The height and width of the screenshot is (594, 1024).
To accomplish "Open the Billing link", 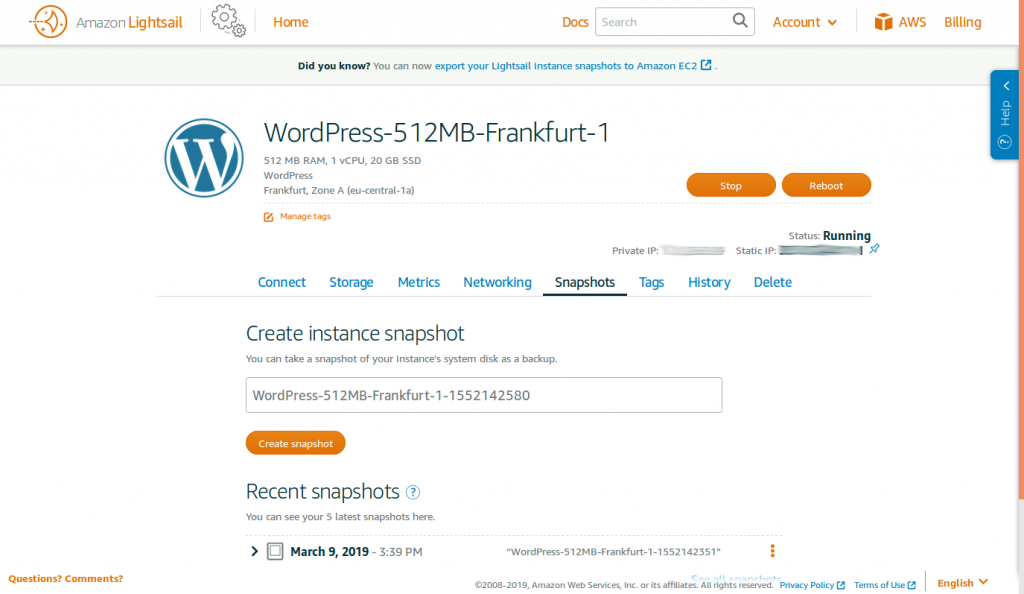I will click(x=963, y=22).
